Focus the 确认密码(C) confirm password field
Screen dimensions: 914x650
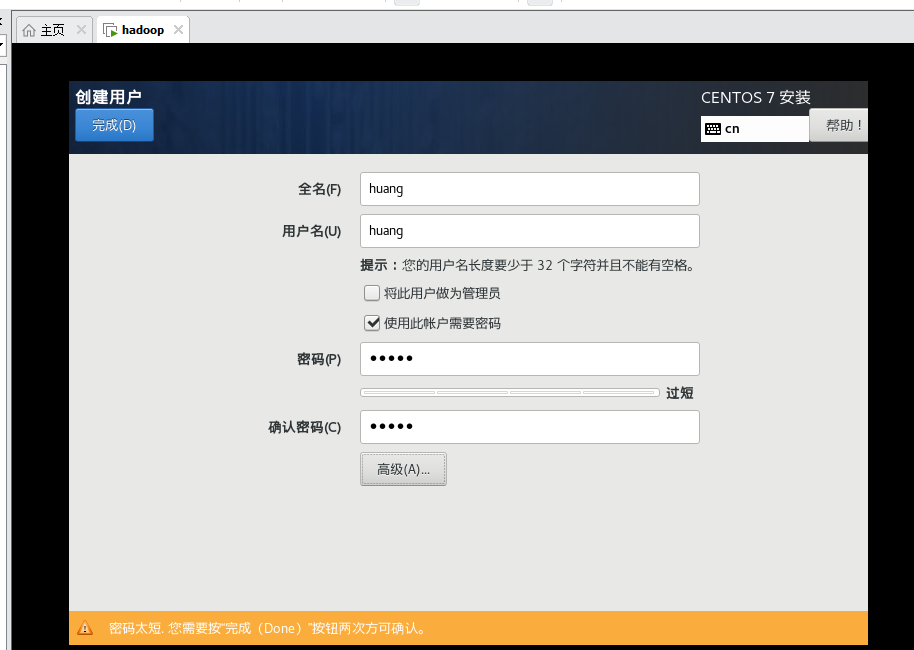pos(530,427)
